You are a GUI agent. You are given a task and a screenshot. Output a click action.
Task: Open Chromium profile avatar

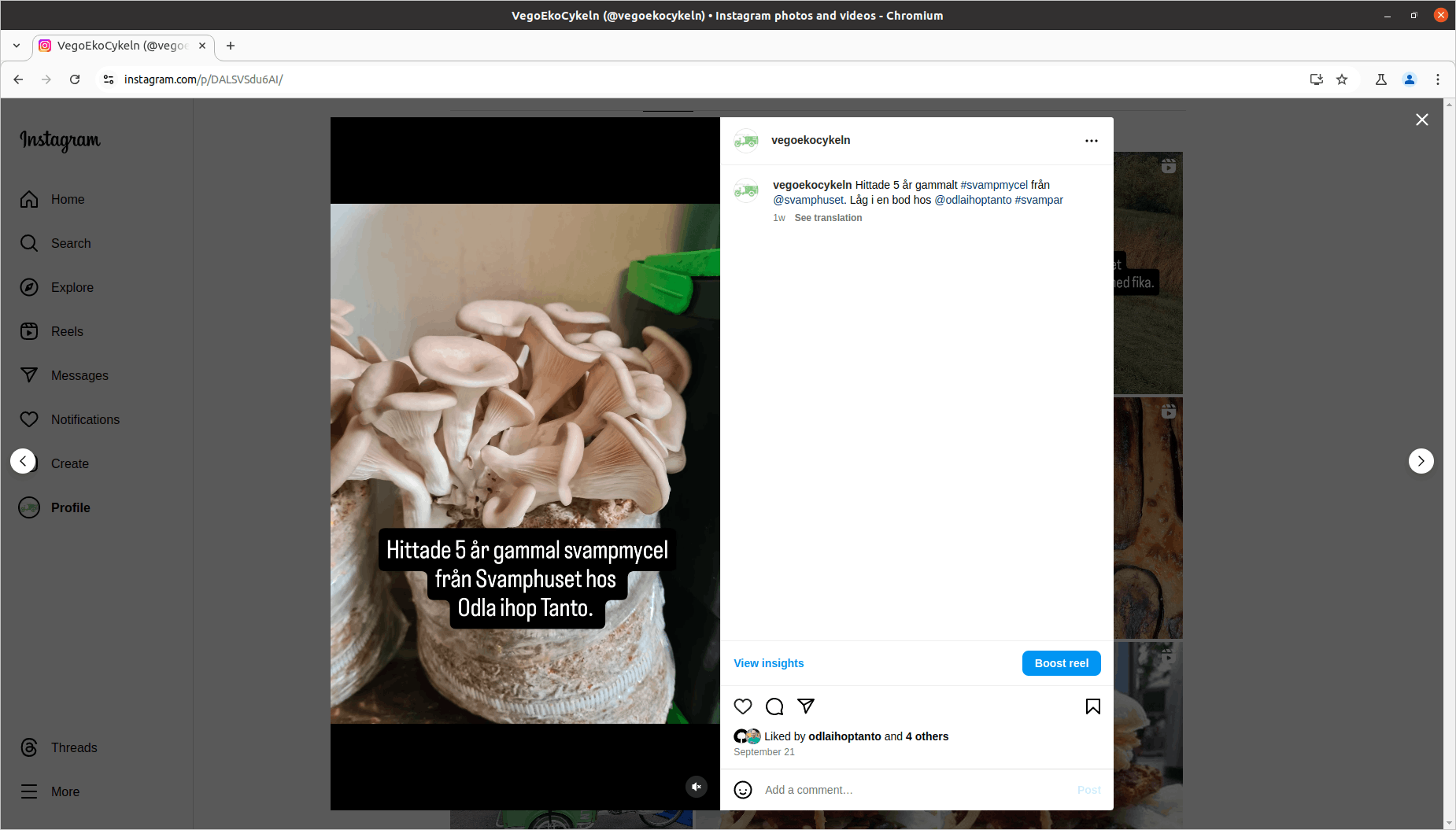tap(1410, 79)
